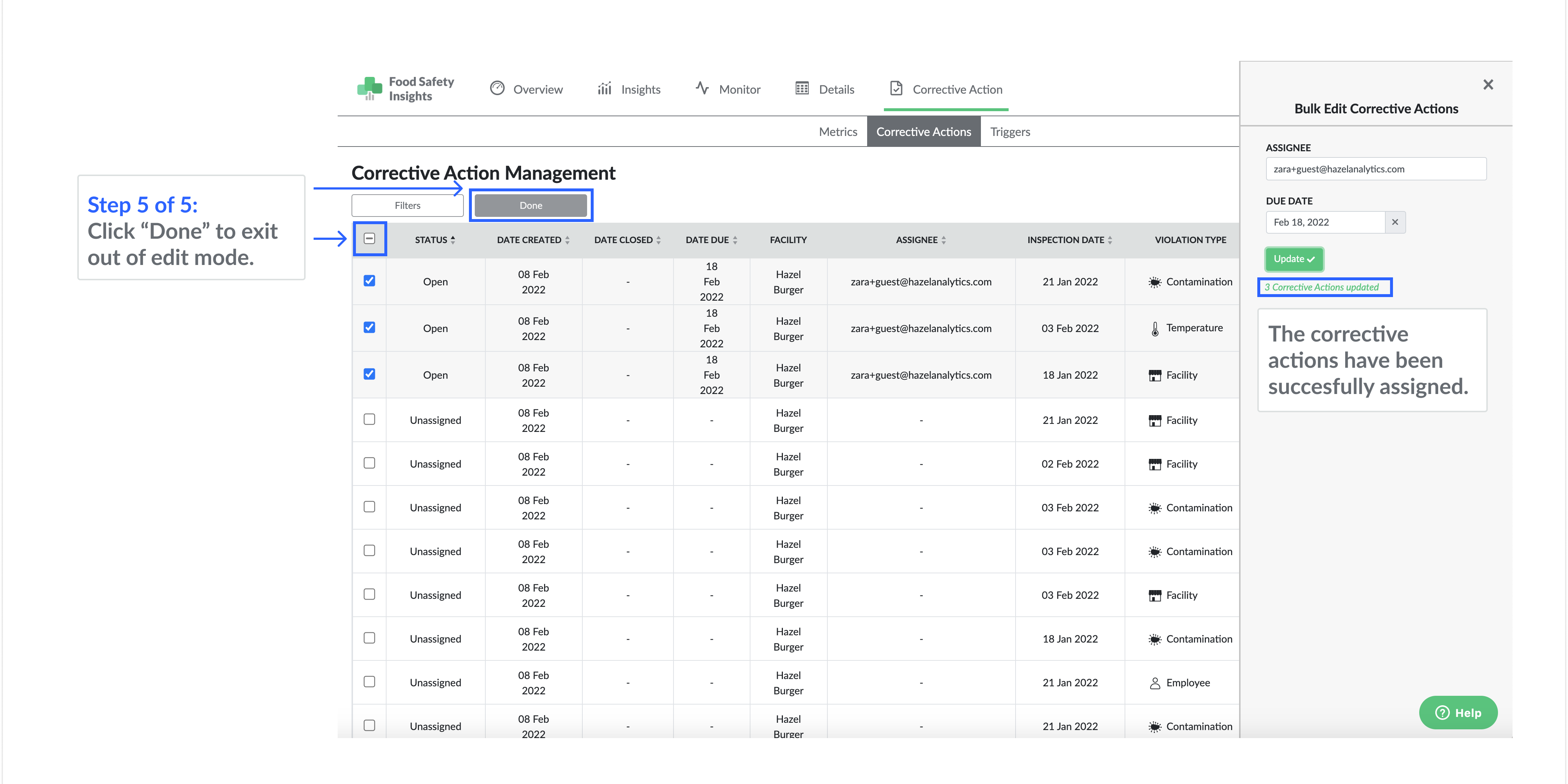Close the Bulk Edit panel
The image size is (1568, 784).
click(1488, 85)
